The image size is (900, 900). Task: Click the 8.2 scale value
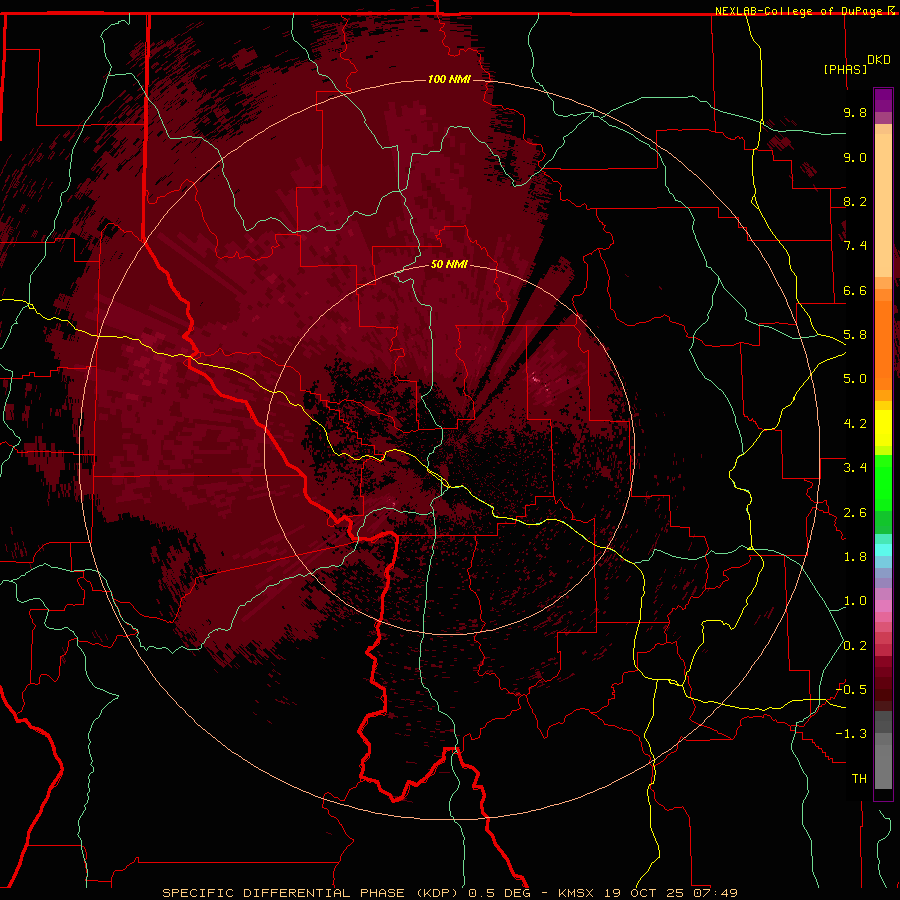point(855,201)
